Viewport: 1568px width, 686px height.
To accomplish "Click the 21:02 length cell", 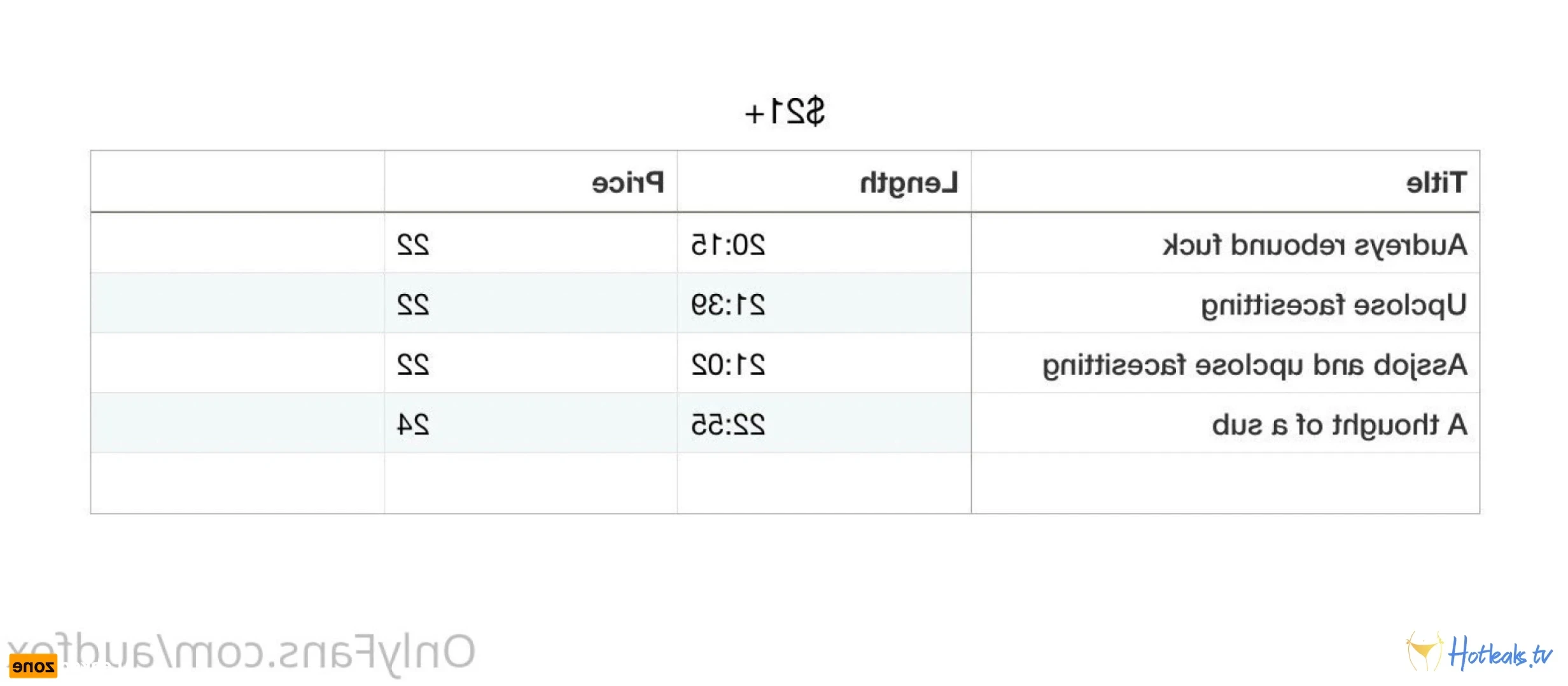I will pyautogui.click(x=824, y=363).
